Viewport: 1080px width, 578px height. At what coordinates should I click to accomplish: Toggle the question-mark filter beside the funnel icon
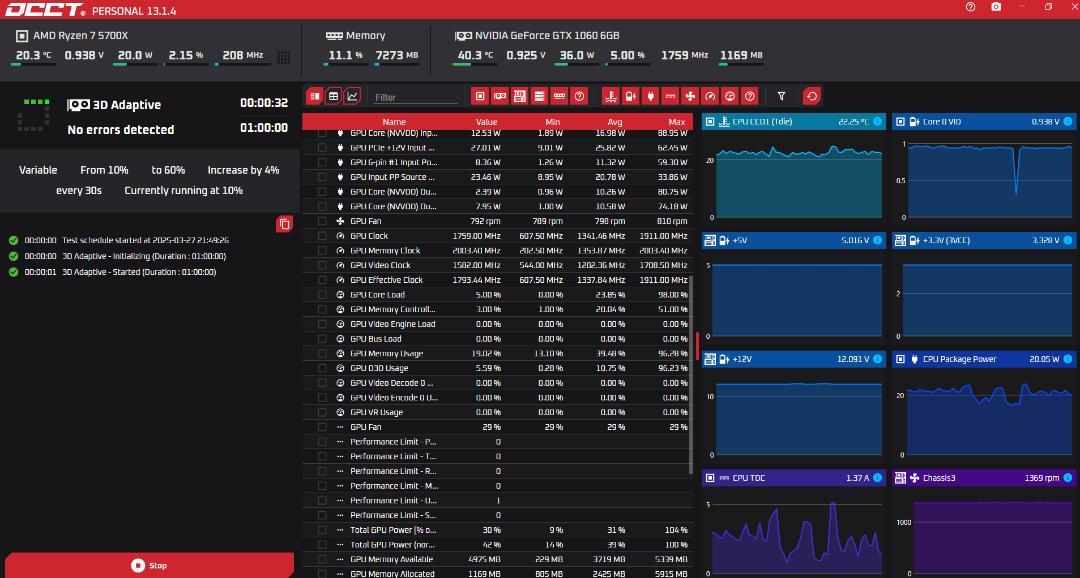[750, 96]
